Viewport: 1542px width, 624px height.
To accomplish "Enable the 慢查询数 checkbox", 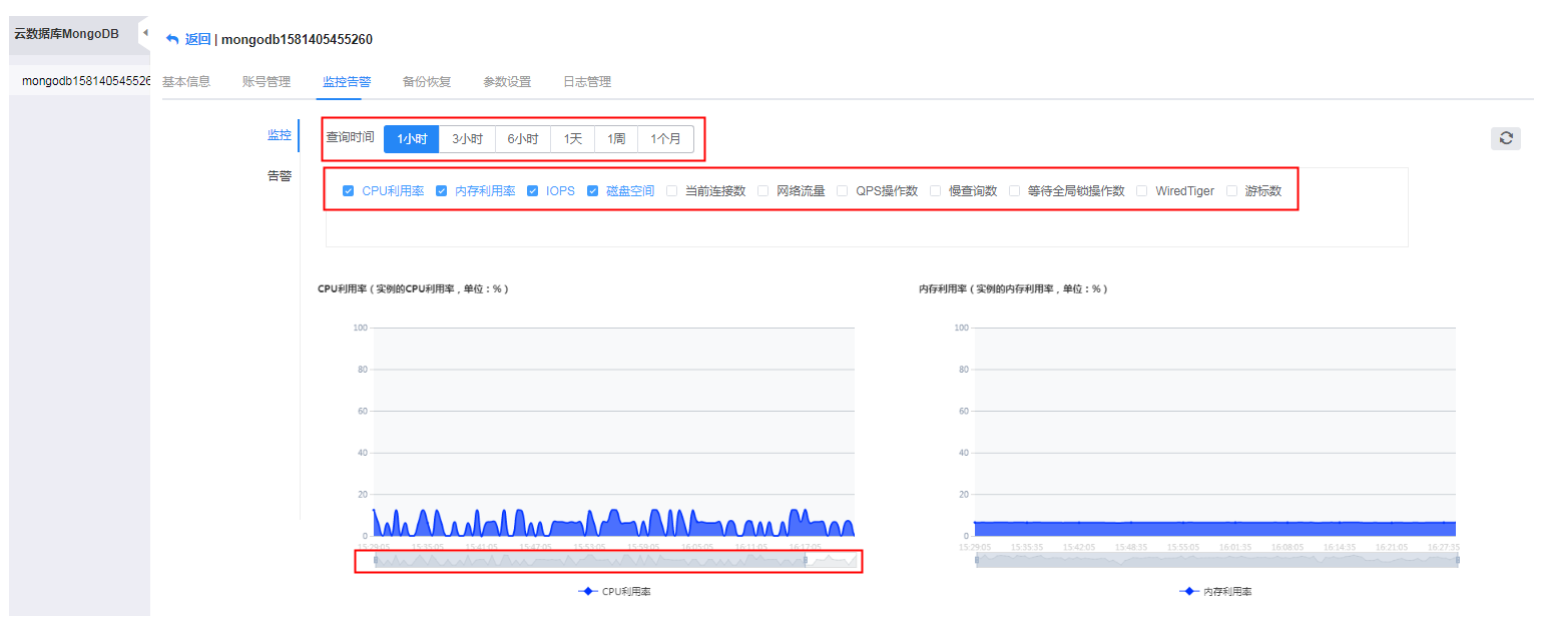I will (x=936, y=191).
